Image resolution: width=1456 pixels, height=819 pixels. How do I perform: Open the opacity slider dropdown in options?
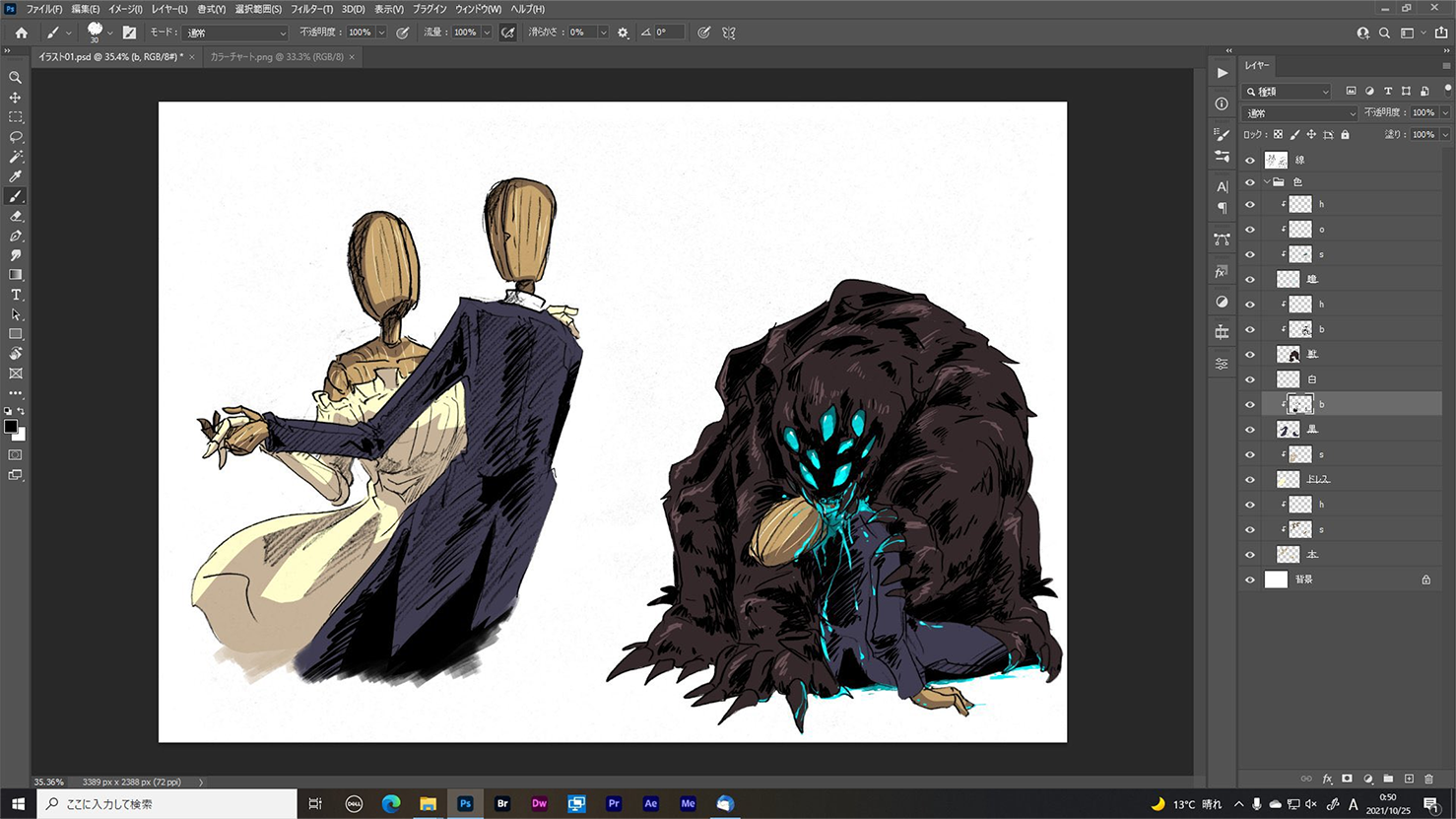381,33
